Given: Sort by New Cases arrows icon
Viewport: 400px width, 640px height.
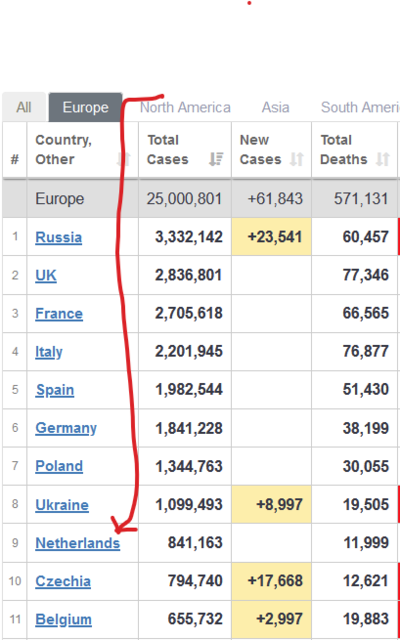Looking at the screenshot, I should pos(297,159).
